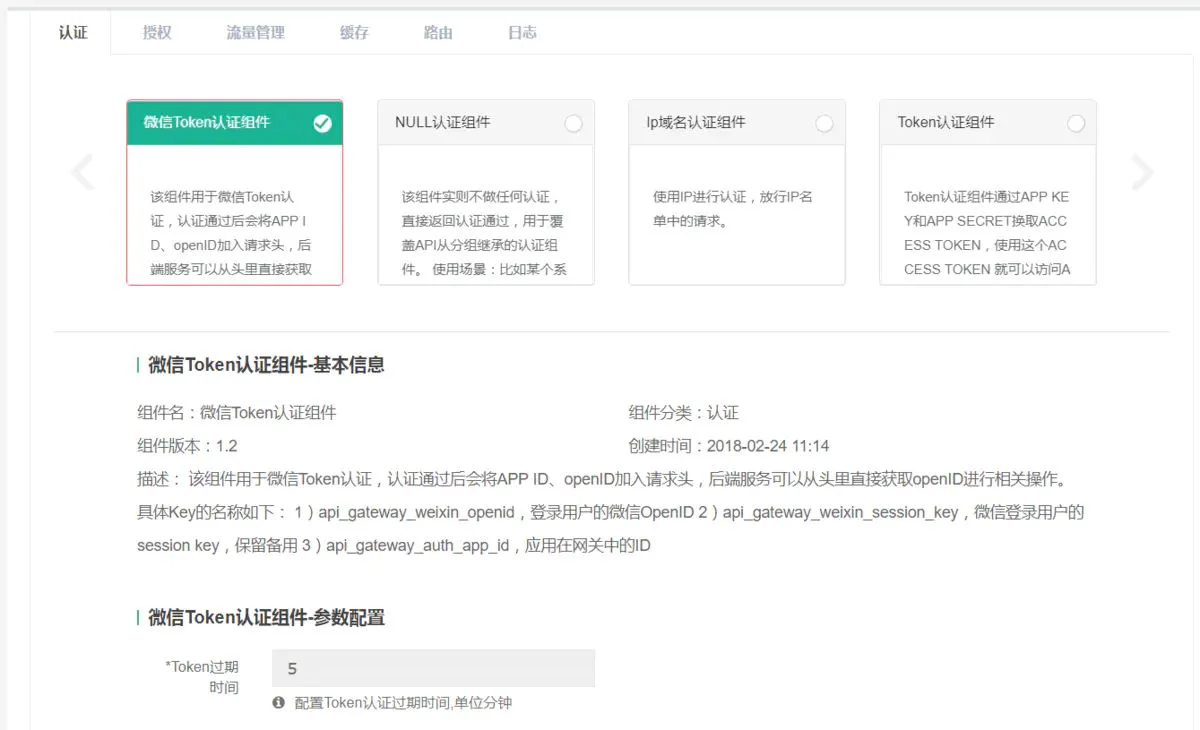Click the Token过期时间 input field
Image resolution: width=1200 pixels, height=730 pixels.
433,668
